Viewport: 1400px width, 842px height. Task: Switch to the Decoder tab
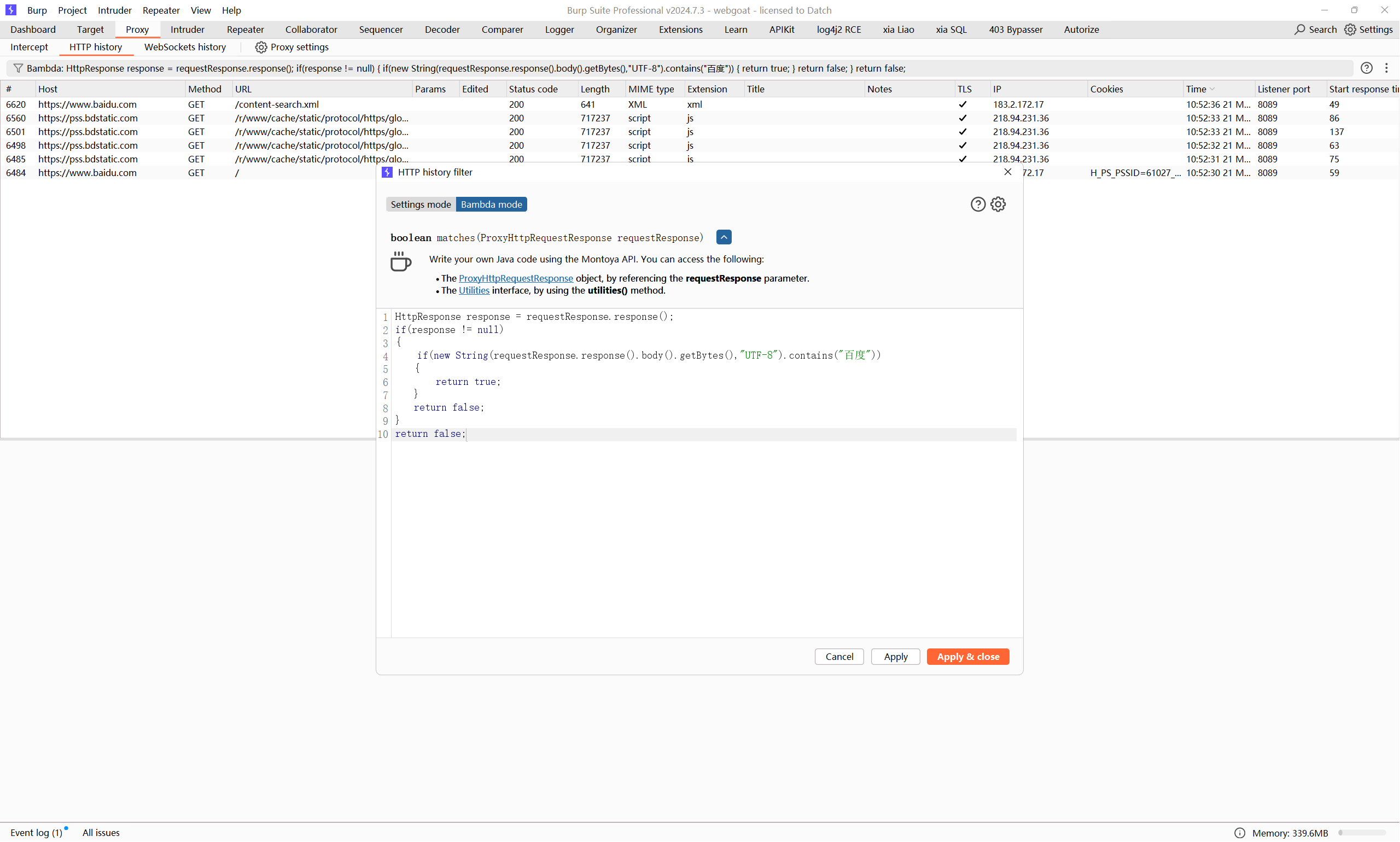pyautogui.click(x=442, y=30)
